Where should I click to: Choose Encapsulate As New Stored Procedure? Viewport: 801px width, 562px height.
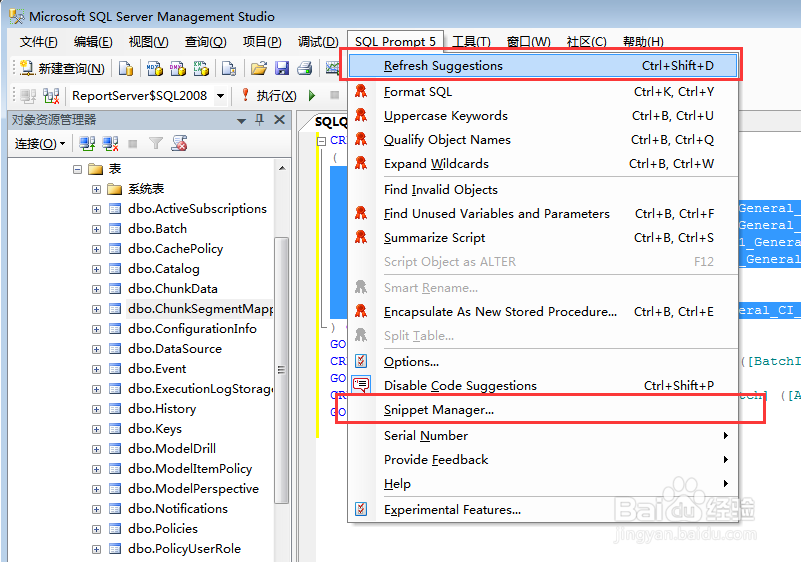click(x=543, y=312)
